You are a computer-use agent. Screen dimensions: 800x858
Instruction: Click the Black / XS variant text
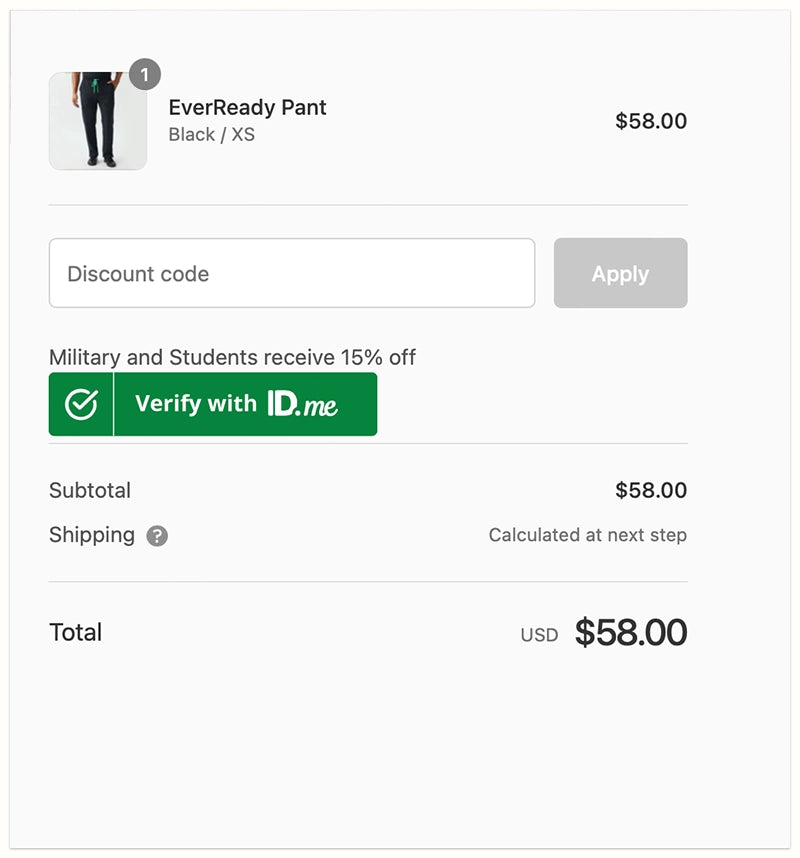click(211, 134)
